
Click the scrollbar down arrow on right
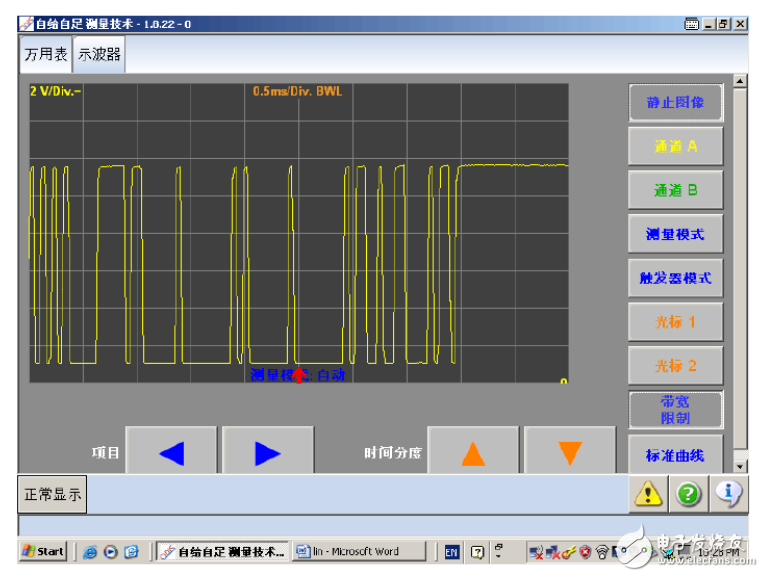pos(740,466)
